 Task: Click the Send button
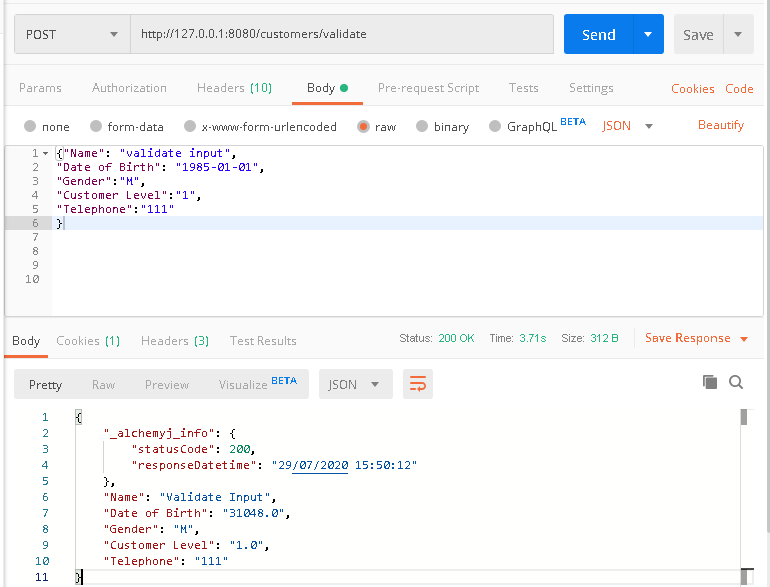coord(598,34)
